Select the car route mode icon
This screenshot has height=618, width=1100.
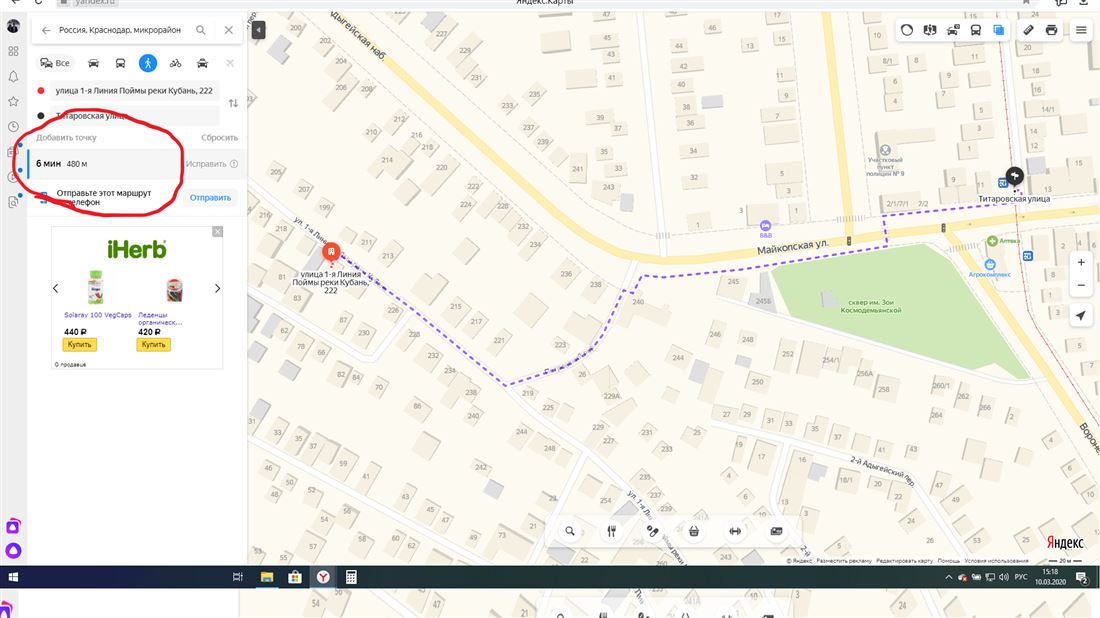pos(93,63)
